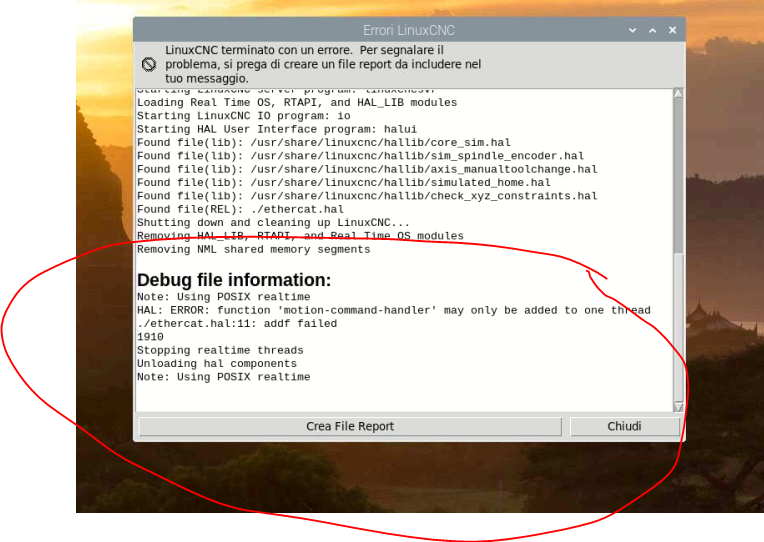The image size is (764, 542).
Task: Click the line listing axis_manualtoolchange.hal
Action: coord(367,169)
